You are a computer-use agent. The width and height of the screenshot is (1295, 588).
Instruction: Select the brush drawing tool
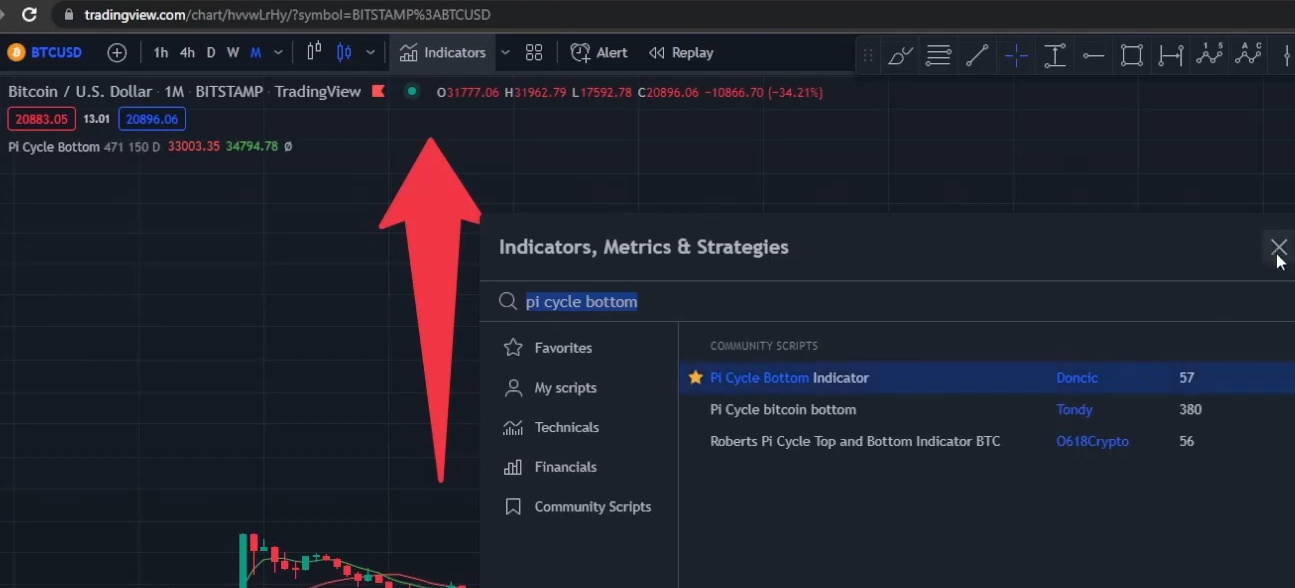(900, 56)
